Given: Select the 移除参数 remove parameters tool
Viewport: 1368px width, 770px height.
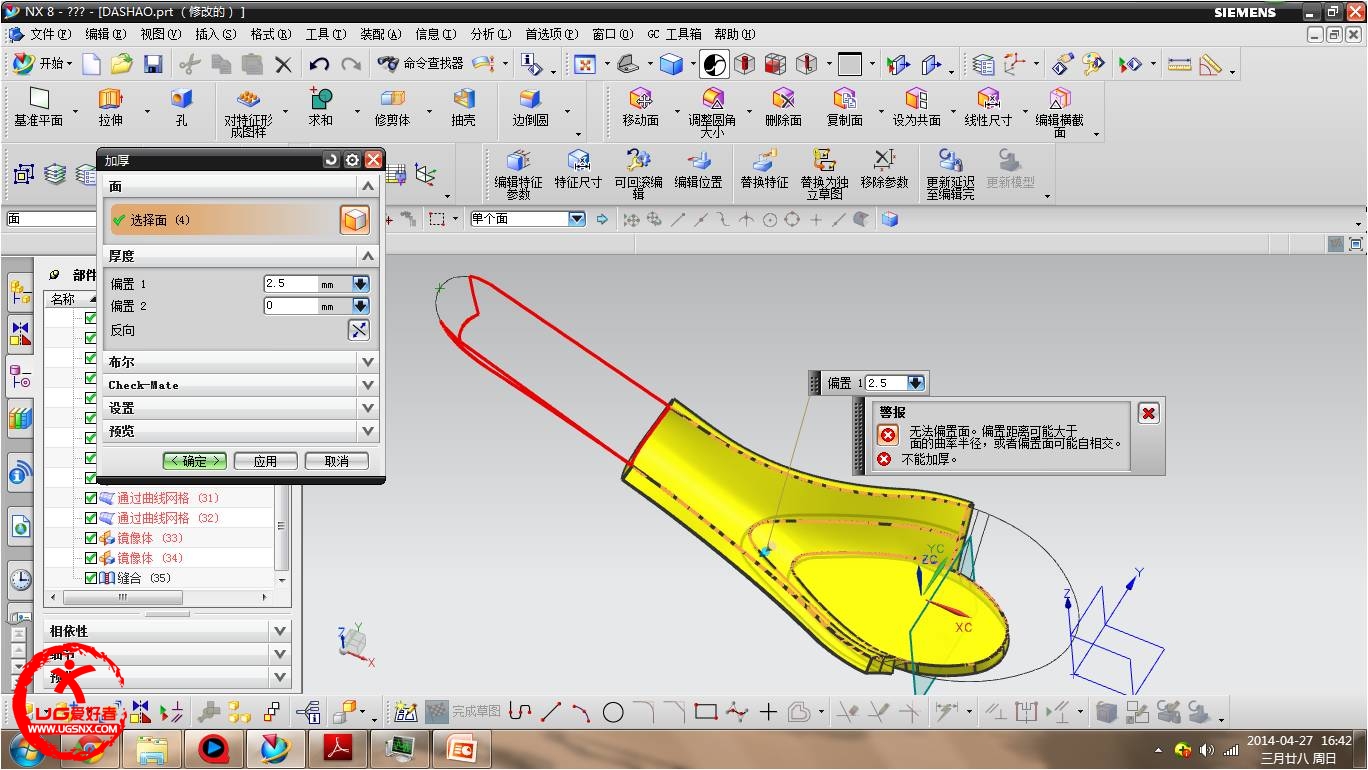Looking at the screenshot, I should [x=884, y=160].
